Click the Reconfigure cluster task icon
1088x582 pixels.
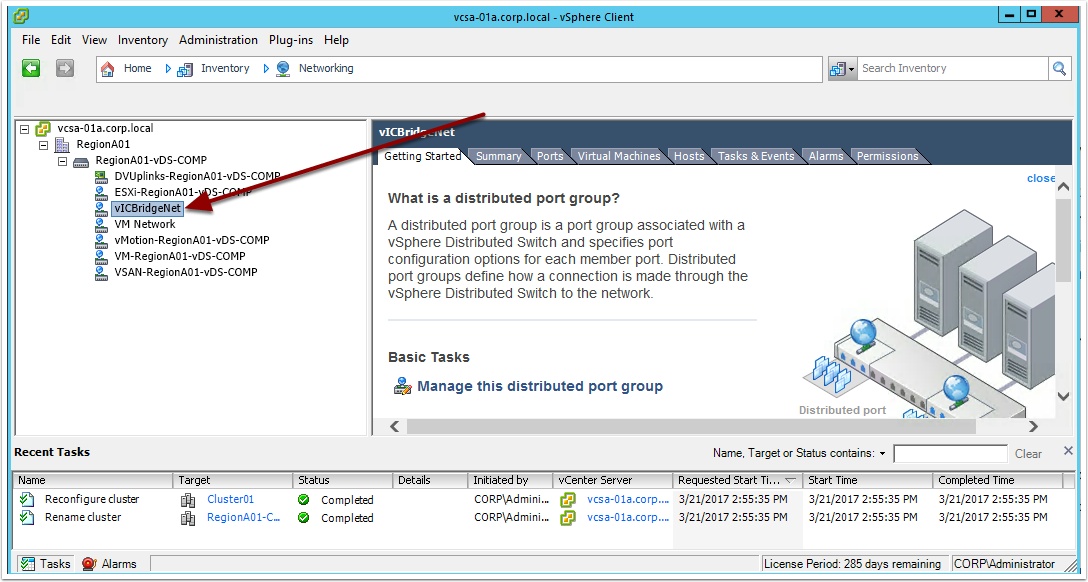click(27, 499)
